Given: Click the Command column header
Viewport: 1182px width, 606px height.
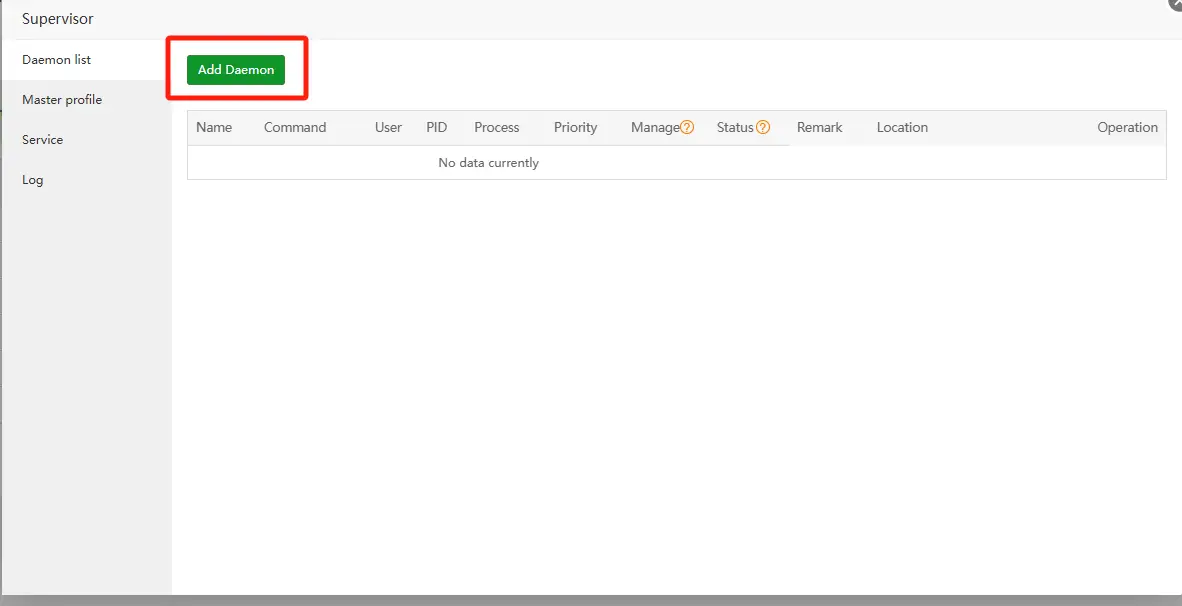Looking at the screenshot, I should [295, 127].
